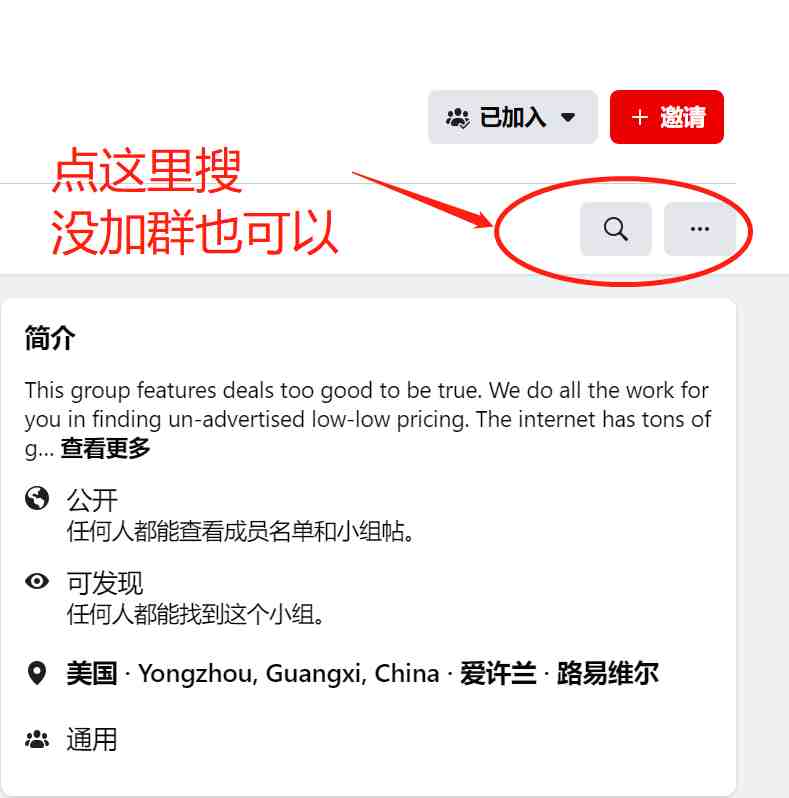This screenshot has width=789, height=798.
Task: Open the 爱许兰 location link
Action: (x=498, y=673)
